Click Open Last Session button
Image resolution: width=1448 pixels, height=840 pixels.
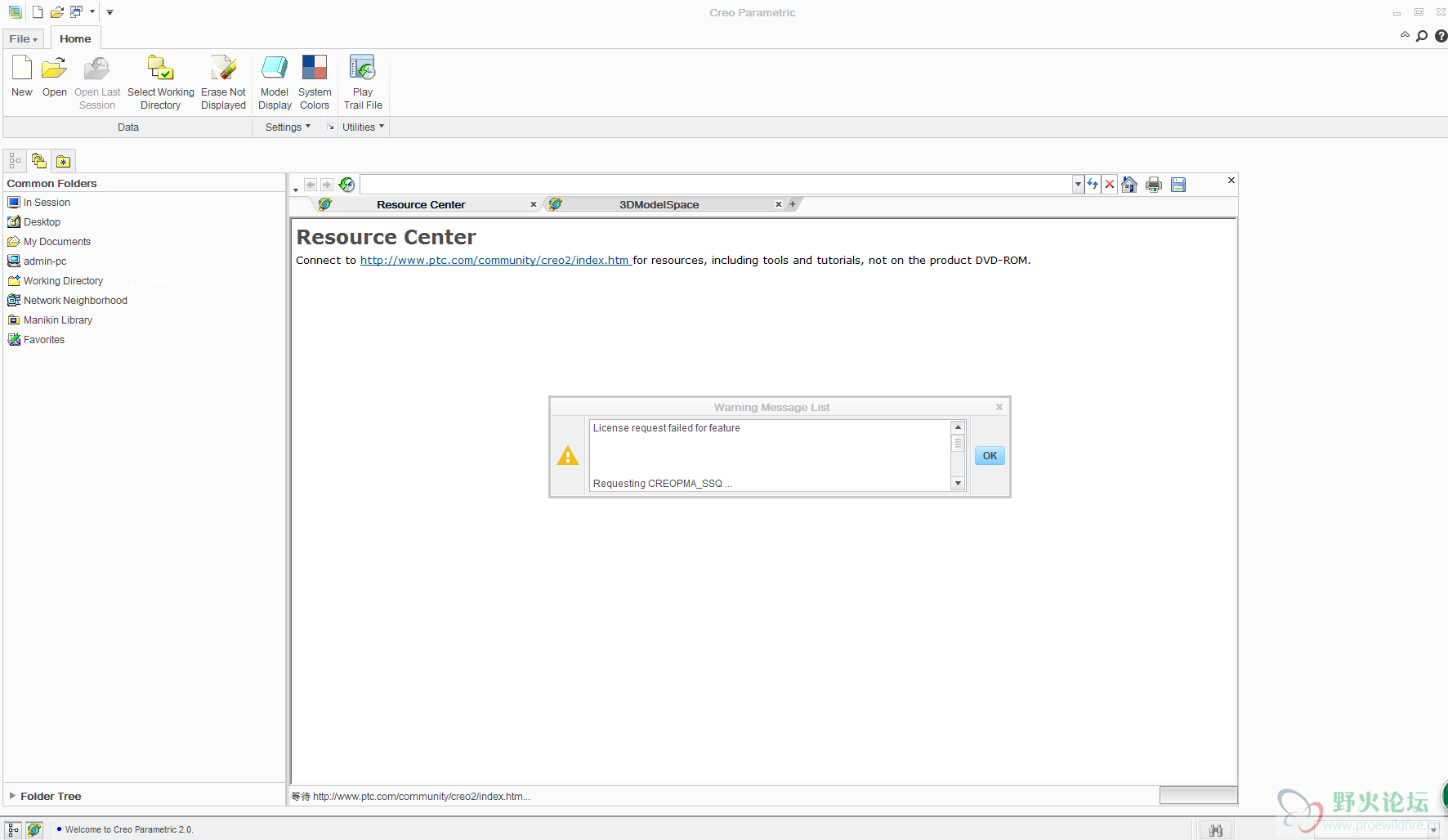pyautogui.click(x=97, y=83)
